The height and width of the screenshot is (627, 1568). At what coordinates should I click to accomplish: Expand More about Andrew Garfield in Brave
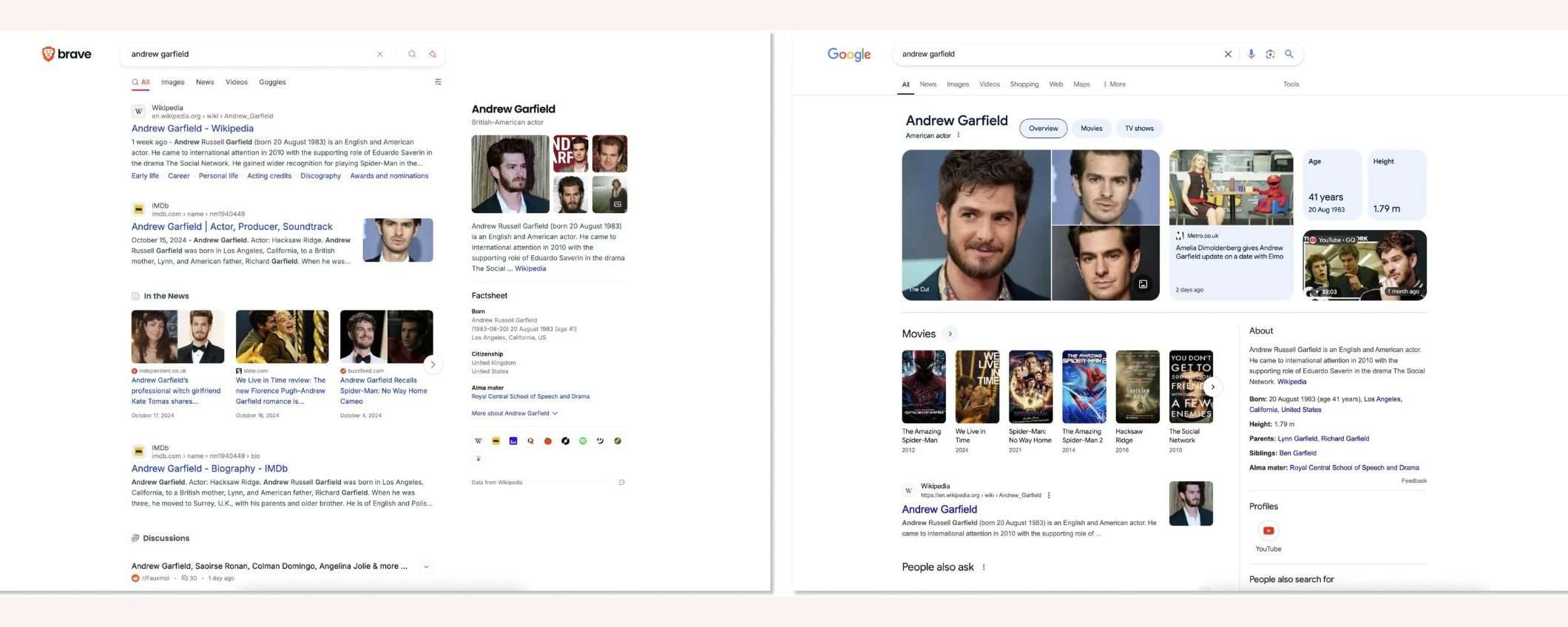click(515, 413)
